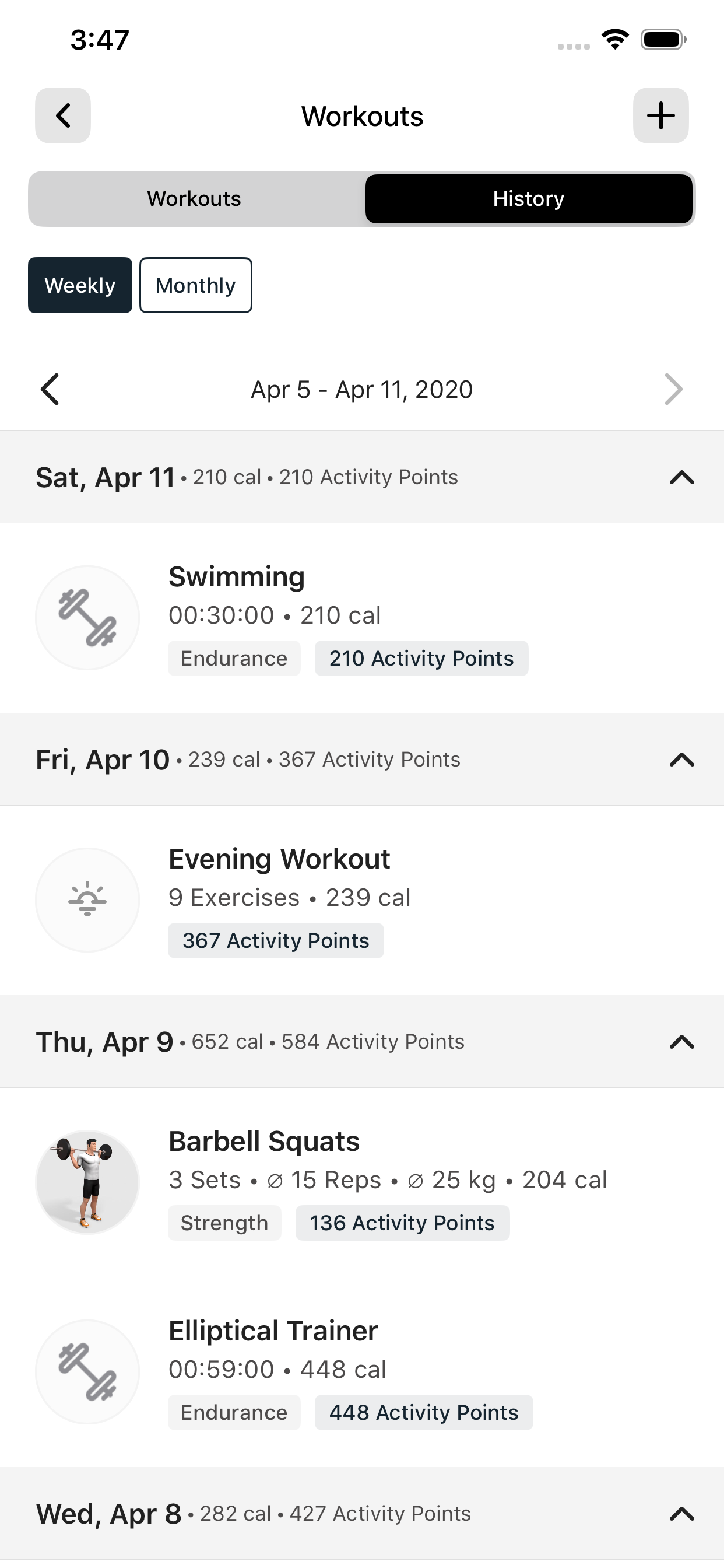Add a new workout with plus icon
The width and height of the screenshot is (724, 1568).
click(x=660, y=116)
